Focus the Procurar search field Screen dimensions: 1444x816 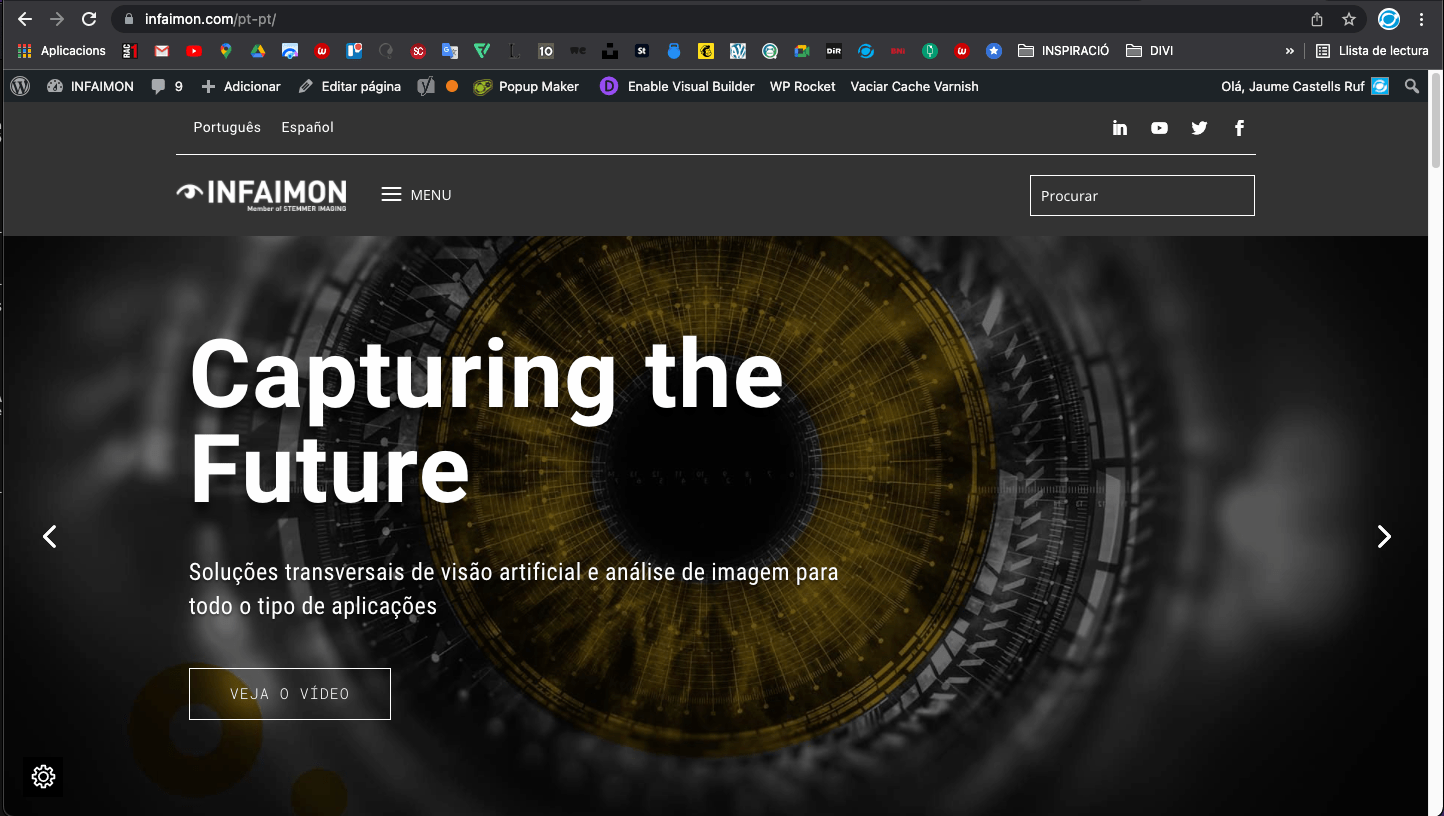point(1142,196)
